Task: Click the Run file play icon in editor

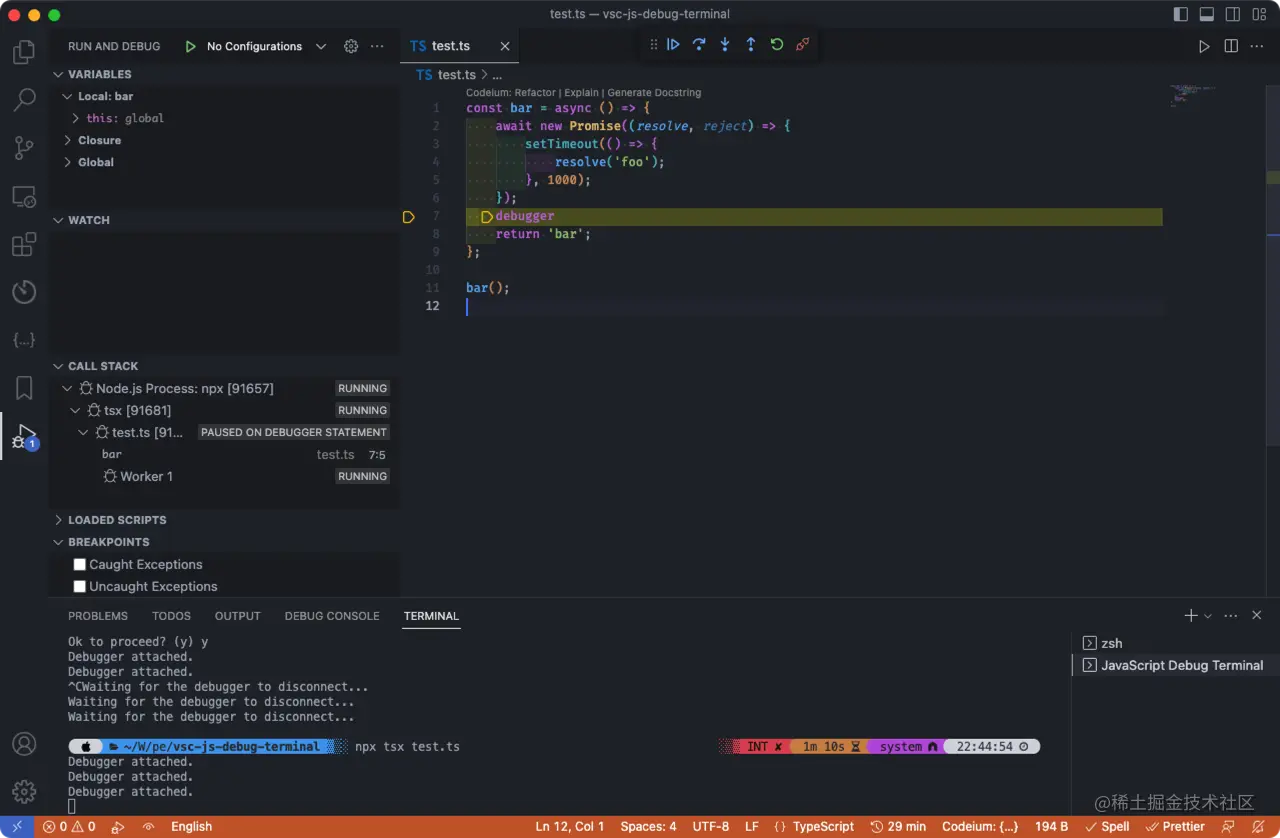Action: pos(1204,46)
